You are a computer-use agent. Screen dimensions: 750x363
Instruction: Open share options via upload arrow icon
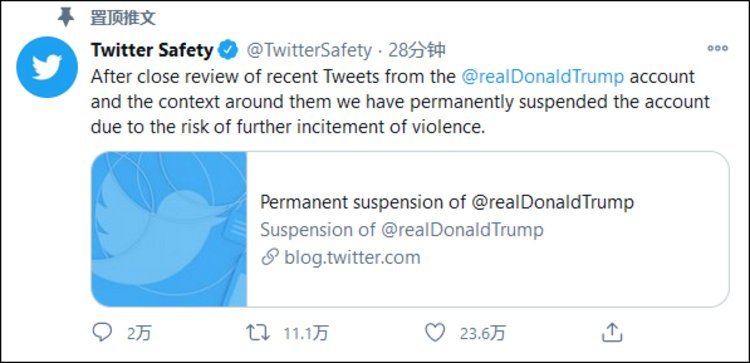tap(612, 332)
